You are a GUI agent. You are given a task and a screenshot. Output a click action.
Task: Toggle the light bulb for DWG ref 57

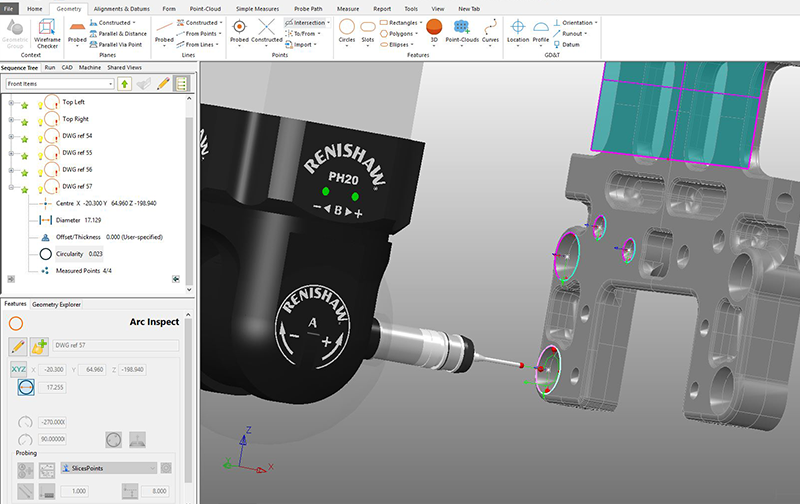(x=40, y=190)
